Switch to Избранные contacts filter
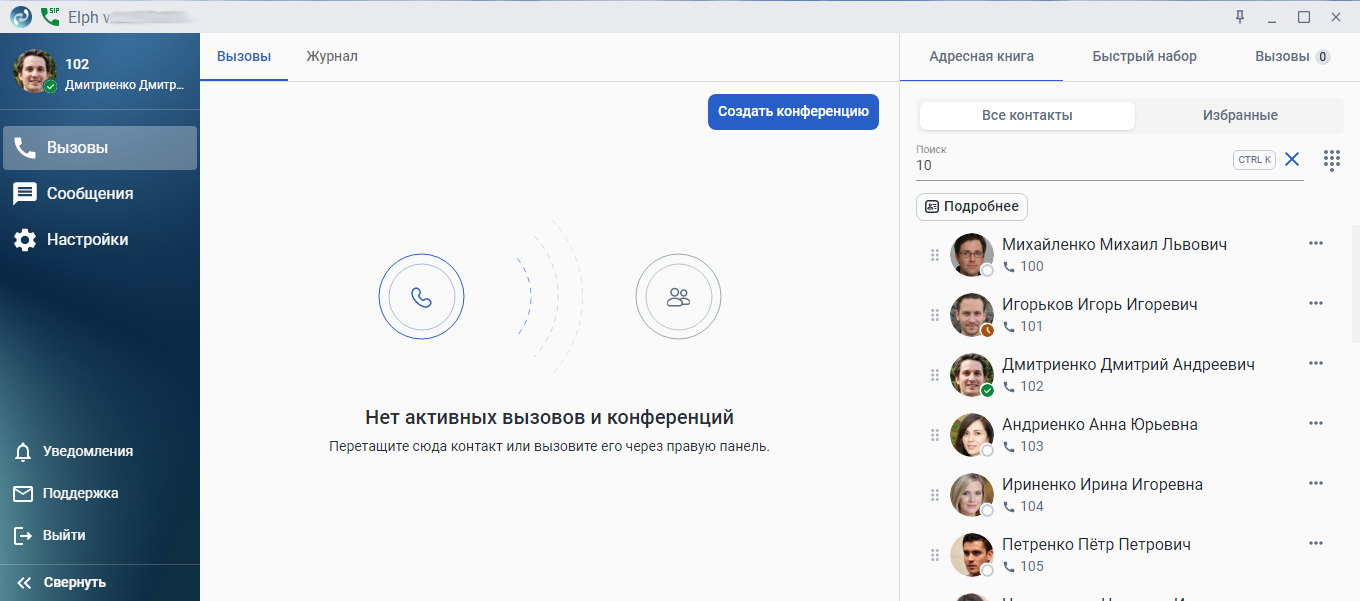Screen dimensions: 1360x601 coord(1240,115)
